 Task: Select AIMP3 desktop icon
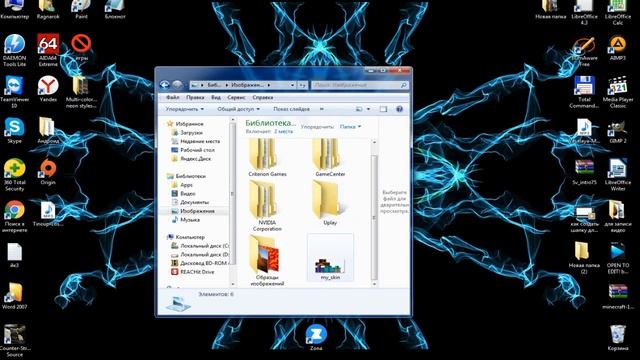(x=618, y=48)
